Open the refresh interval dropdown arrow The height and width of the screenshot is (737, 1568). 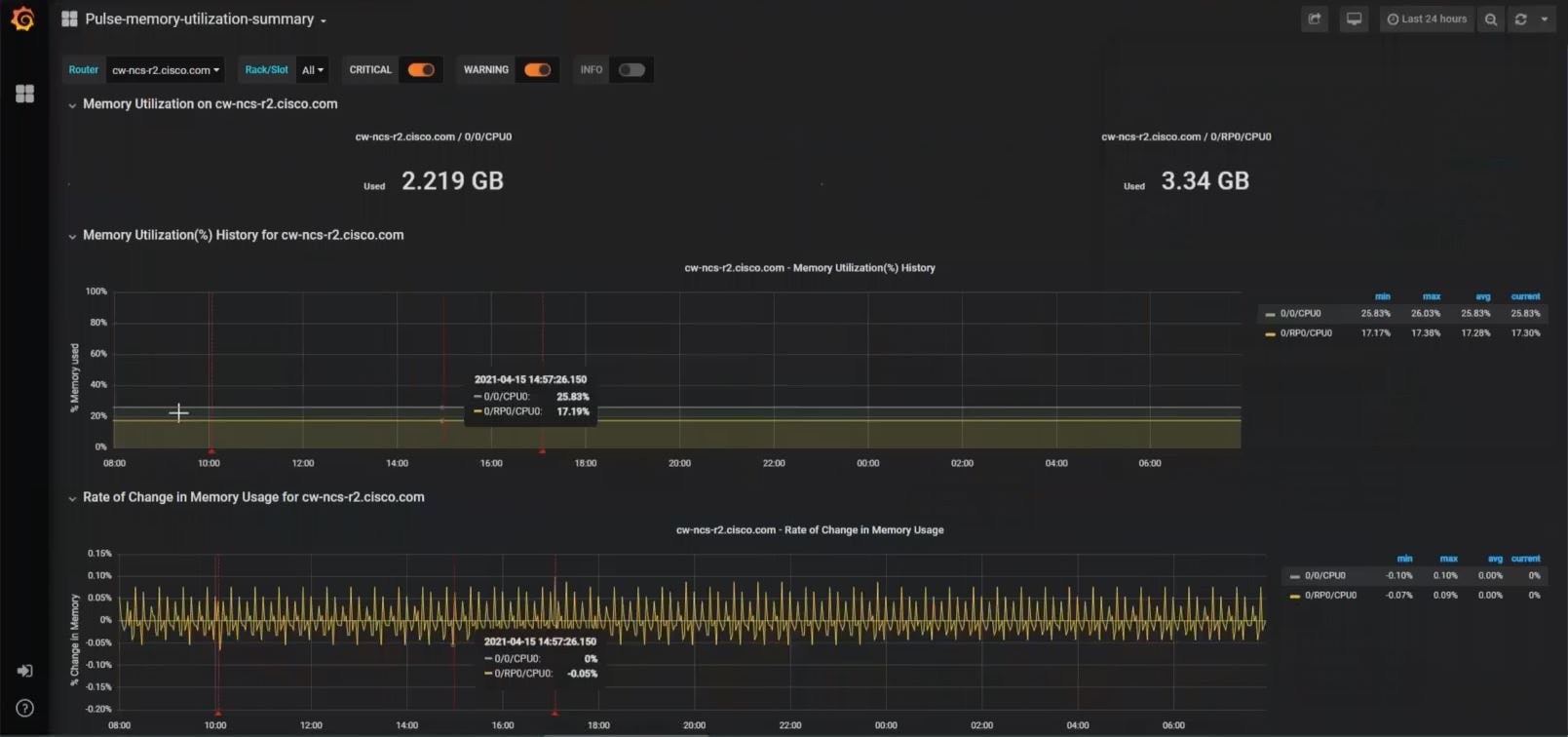point(1545,19)
